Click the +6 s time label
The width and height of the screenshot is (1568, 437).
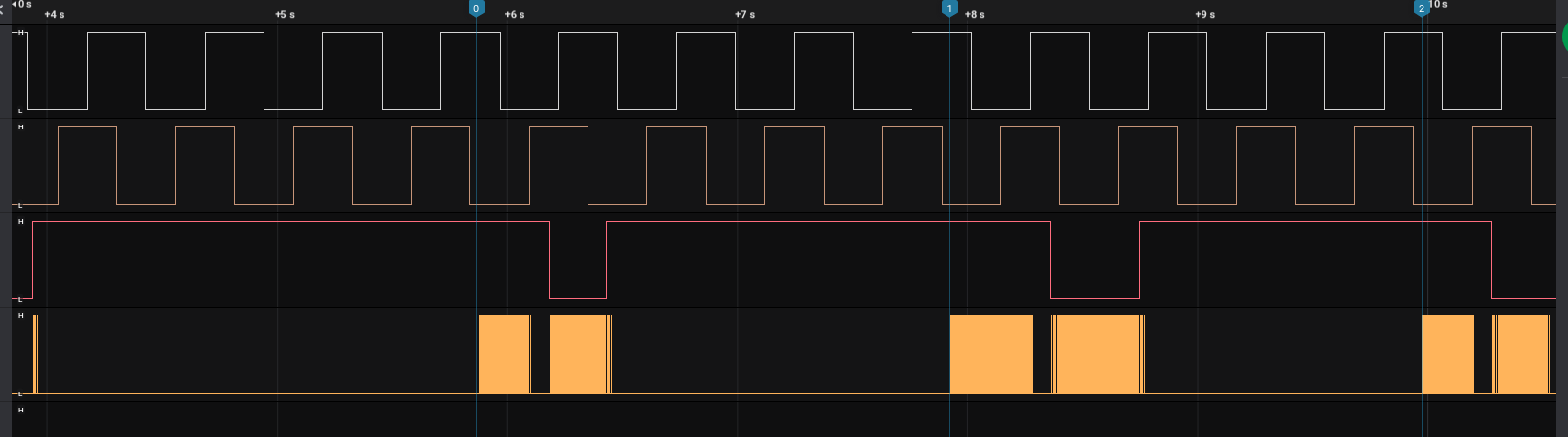[515, 15]
